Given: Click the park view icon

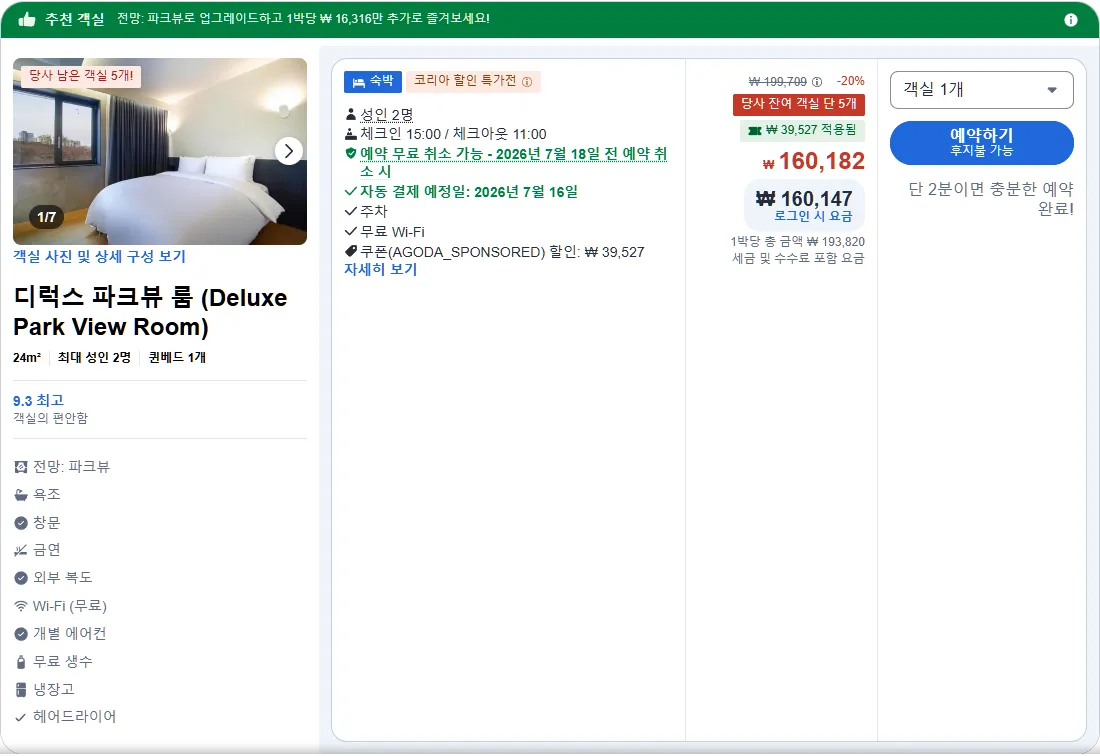Looking at the screenshot, I should click(21, 466).
